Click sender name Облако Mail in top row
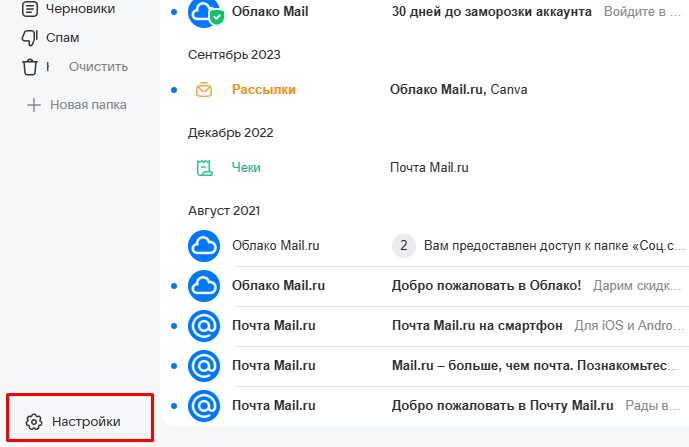The width and height of the screenshot is (689, 447). [x=270, y=11]
